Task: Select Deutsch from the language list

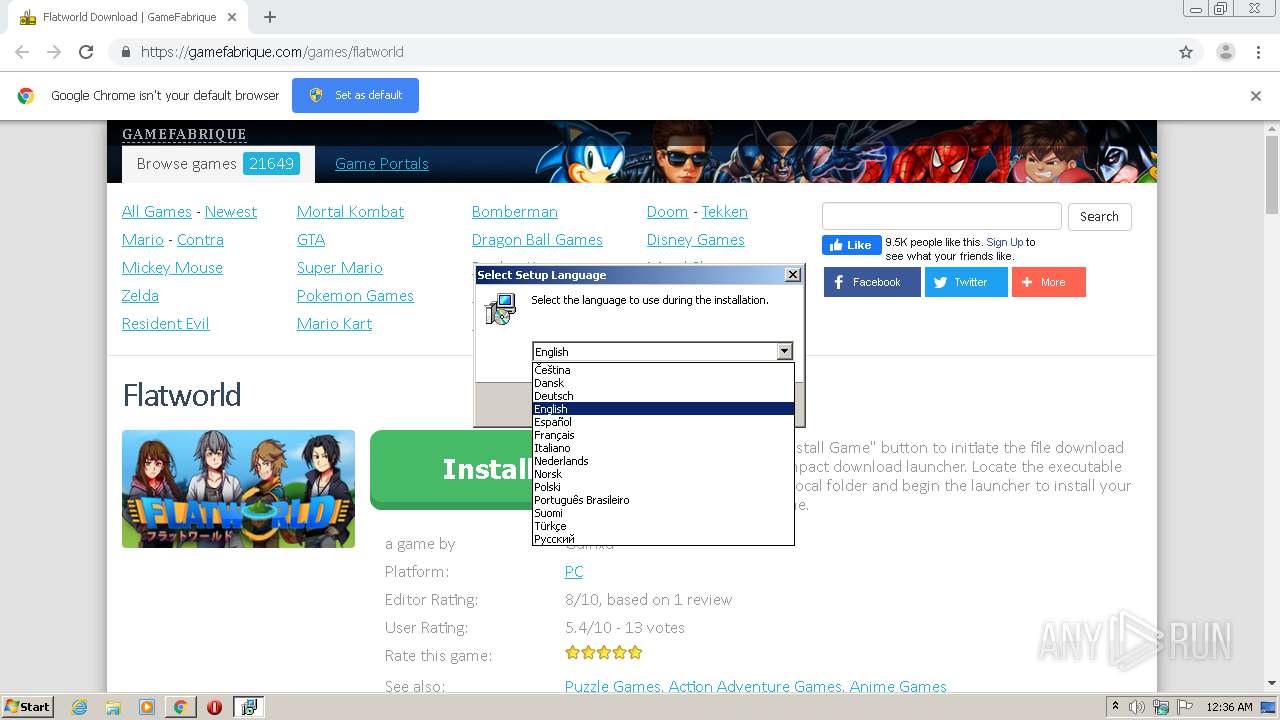Action: [x=663, y=396]
